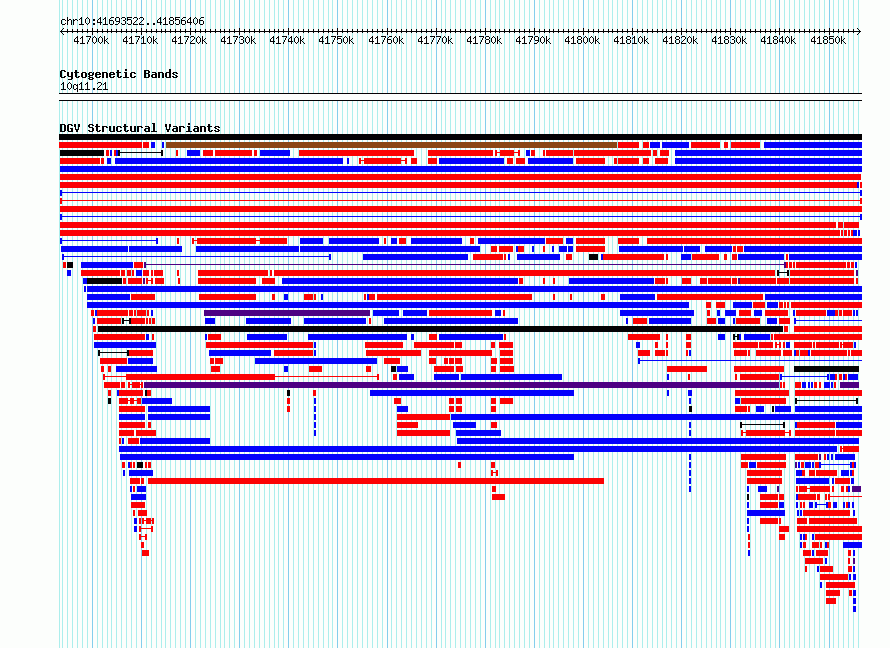
Task: Click the chr10:41693522..41856406 region label
Action: pyautogui.click(x=132, y=22)
